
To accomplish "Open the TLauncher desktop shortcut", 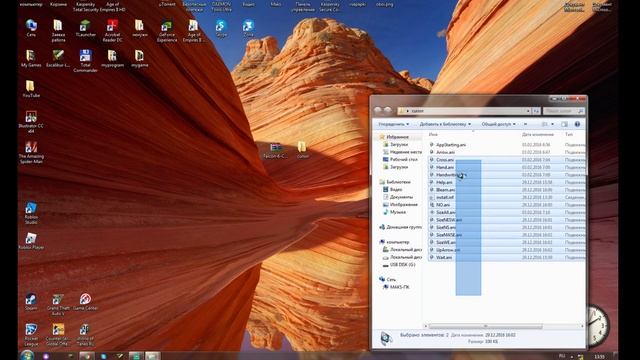I will pyautogui.click(x=85, y=28).
